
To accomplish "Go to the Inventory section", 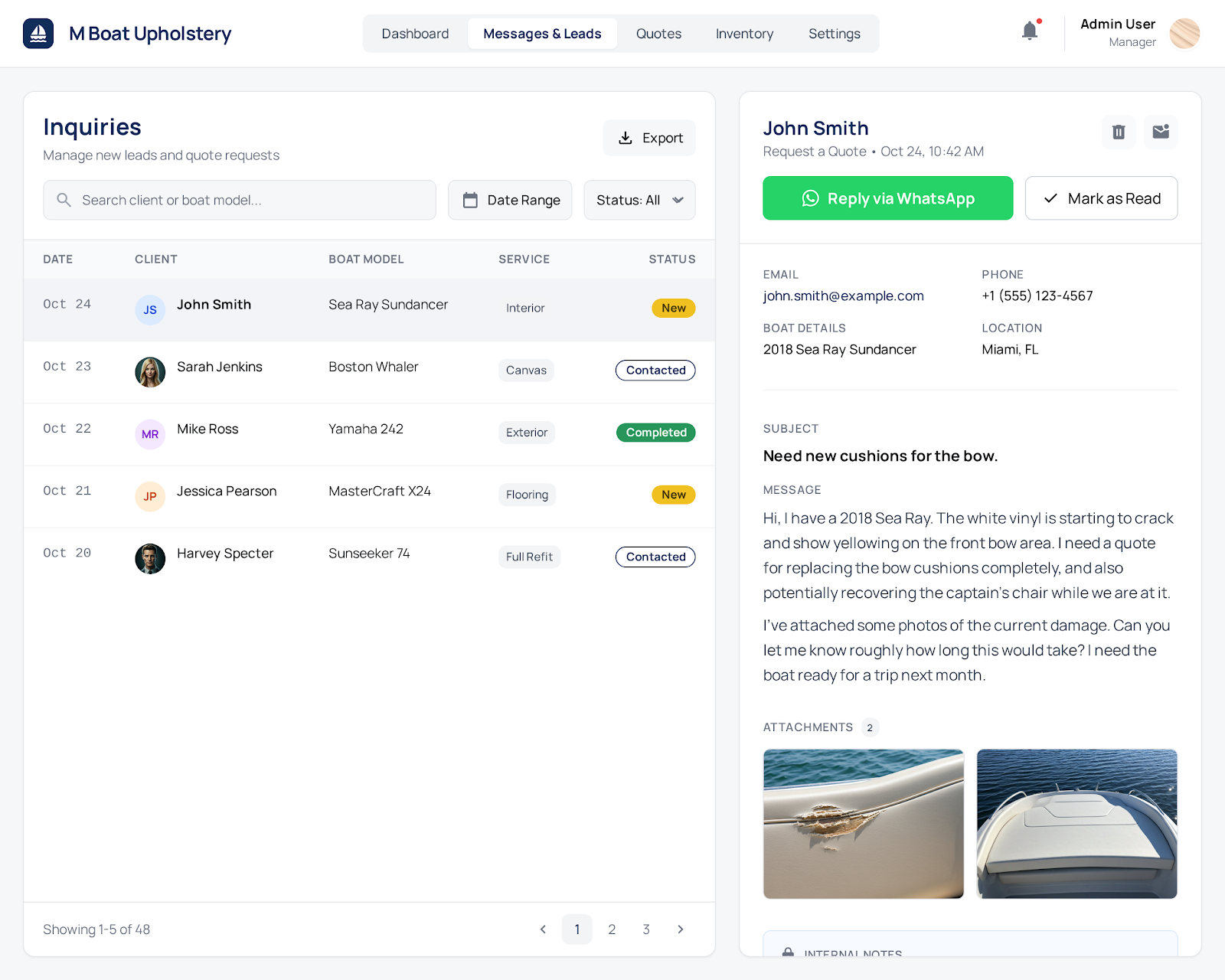I will [x=743, y=33].
